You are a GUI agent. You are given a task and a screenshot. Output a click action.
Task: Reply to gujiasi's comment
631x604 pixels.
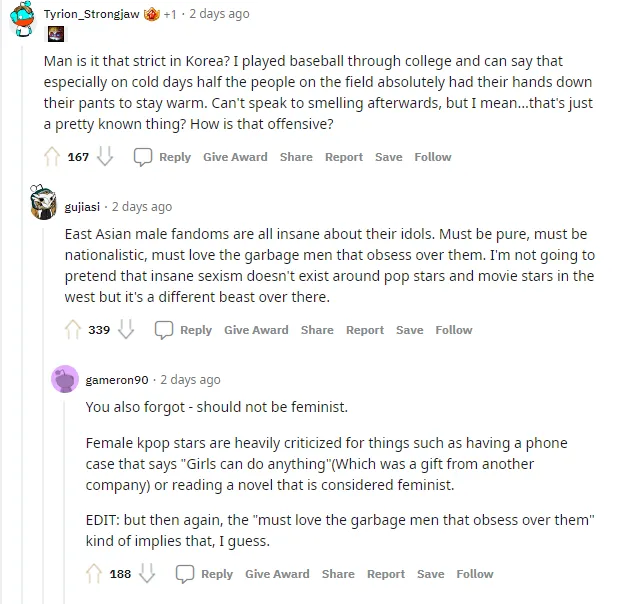[x=184, y=330]
